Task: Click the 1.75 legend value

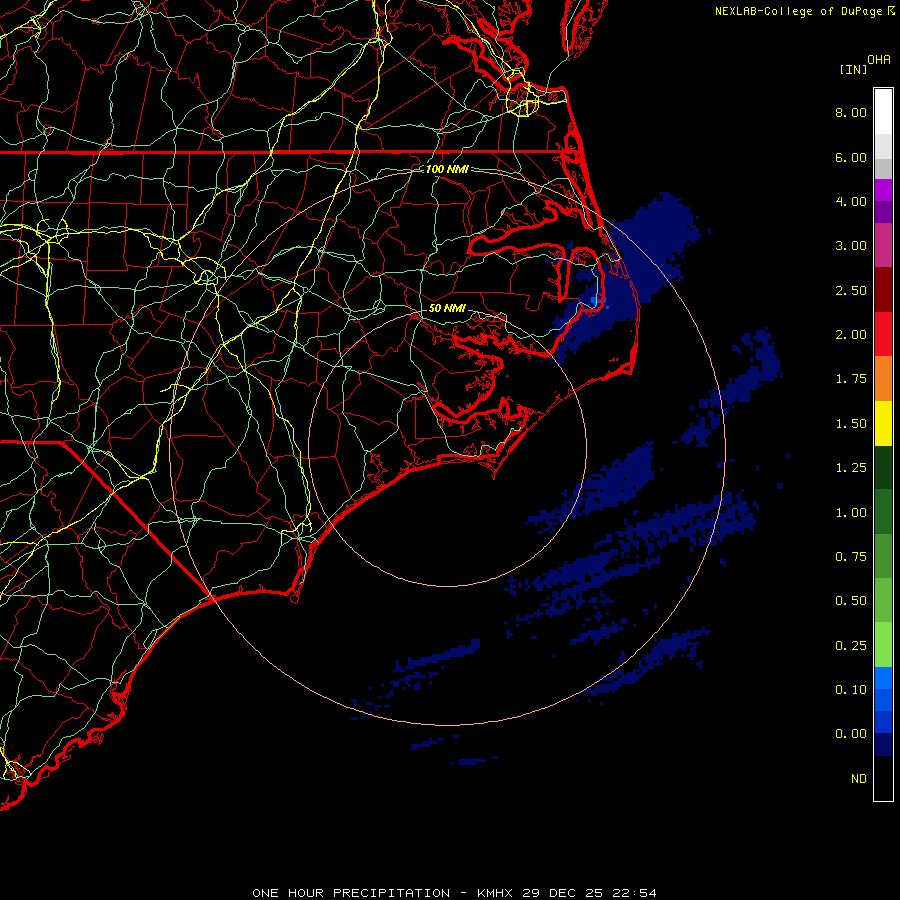Action: (851, 379)
